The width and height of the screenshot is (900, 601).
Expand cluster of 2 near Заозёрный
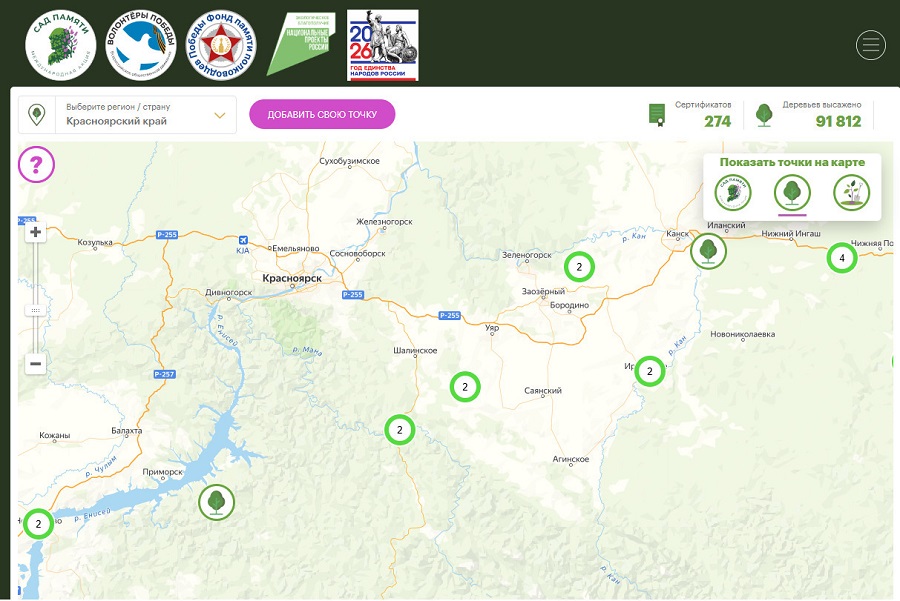click(x=579, y=267)
